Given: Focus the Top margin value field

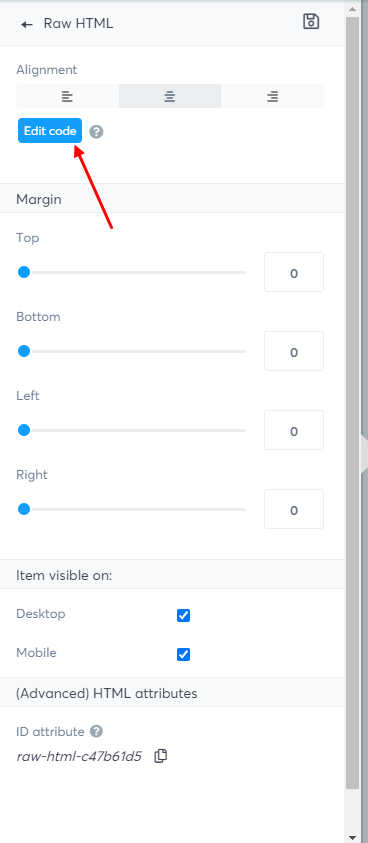Looking at the screenshot, I should pos(294,272).
